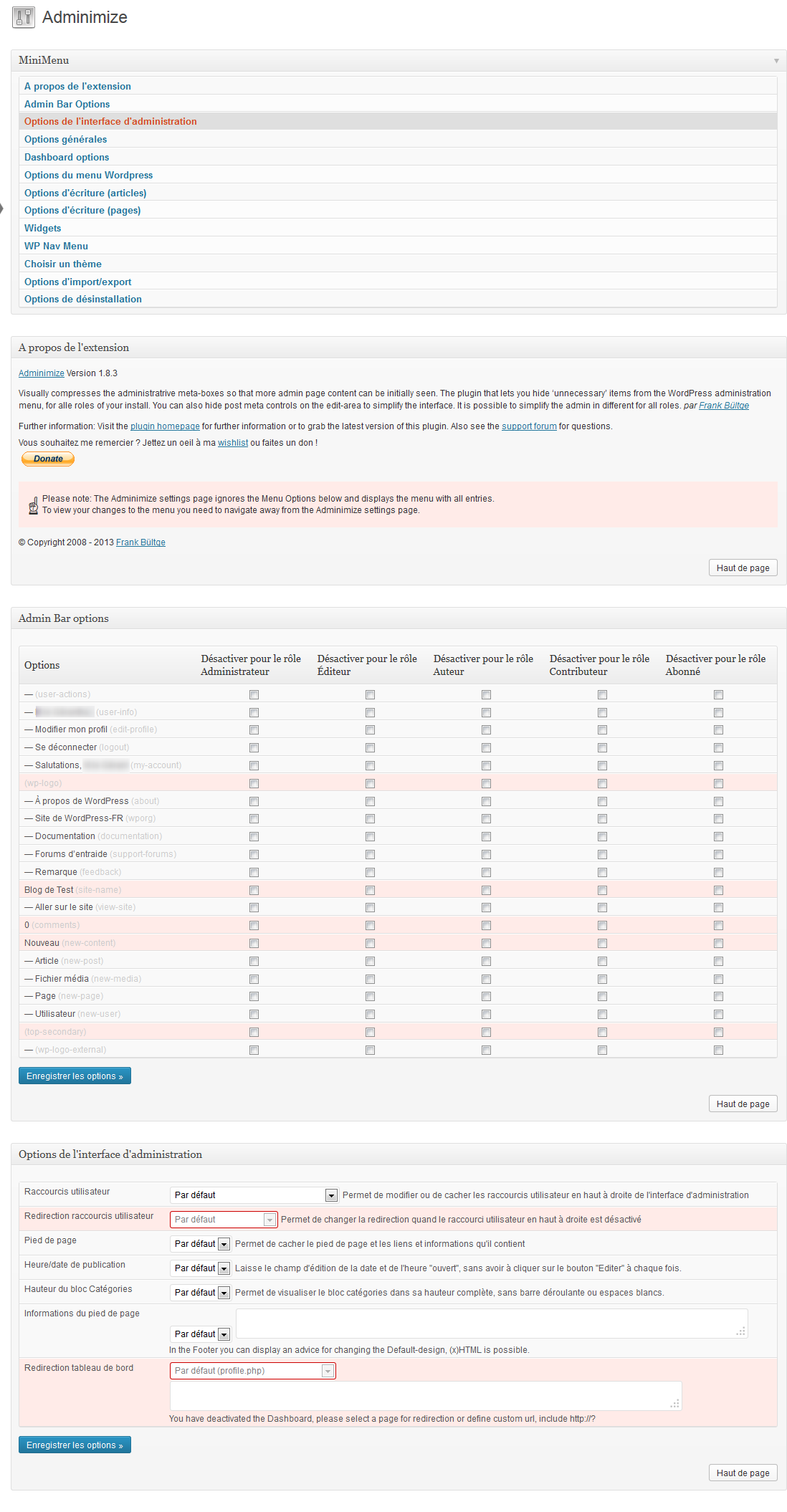Open the support forum link
Image resolution: width=787 pixels, height=1512 pixels.
click(x=529, y=426)
